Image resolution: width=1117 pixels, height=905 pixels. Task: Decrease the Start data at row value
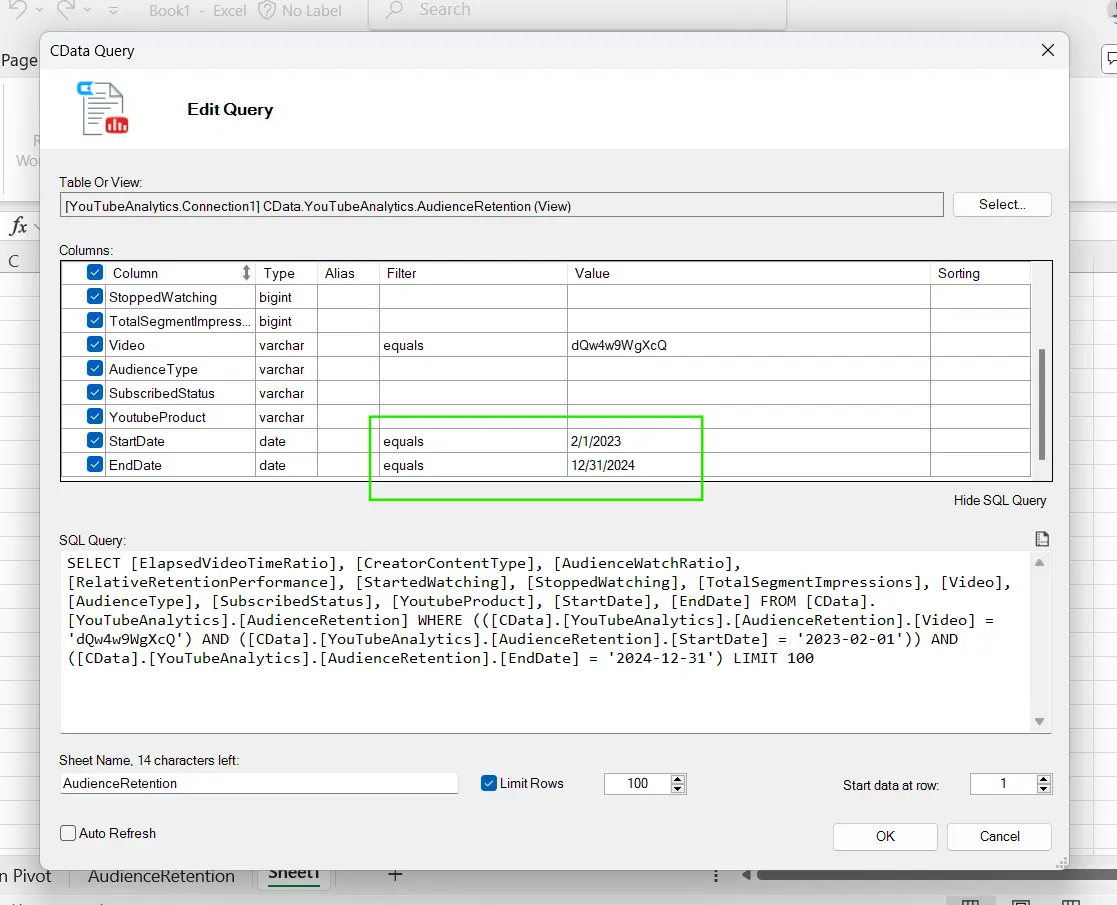point(1044,789)
